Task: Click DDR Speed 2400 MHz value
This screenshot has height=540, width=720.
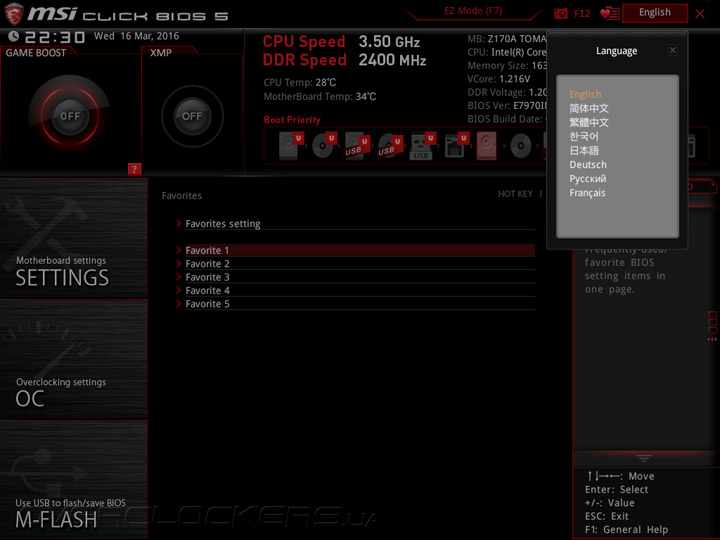Action: tap(392, 60)
